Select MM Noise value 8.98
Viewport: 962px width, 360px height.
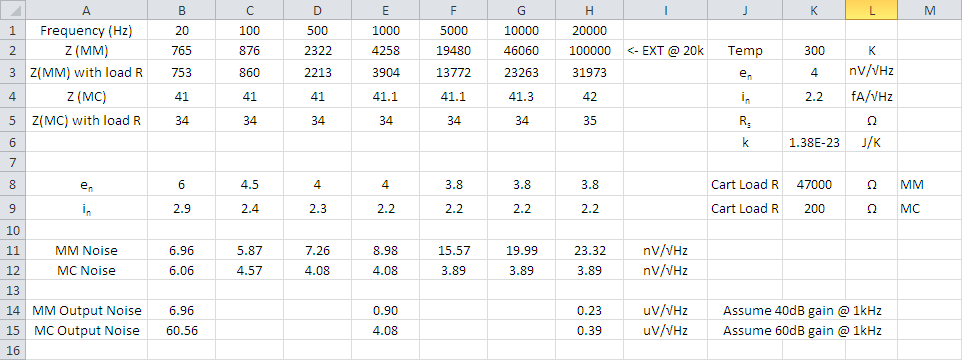coord(385,251)
